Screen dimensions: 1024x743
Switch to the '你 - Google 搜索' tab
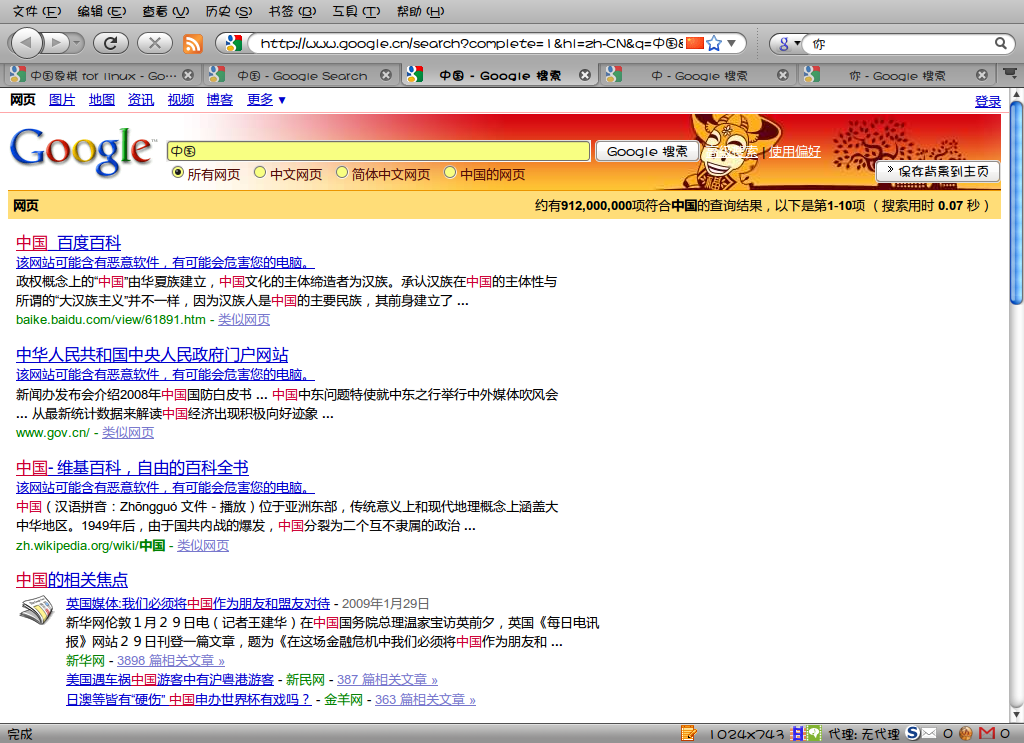tap(896, 75)
